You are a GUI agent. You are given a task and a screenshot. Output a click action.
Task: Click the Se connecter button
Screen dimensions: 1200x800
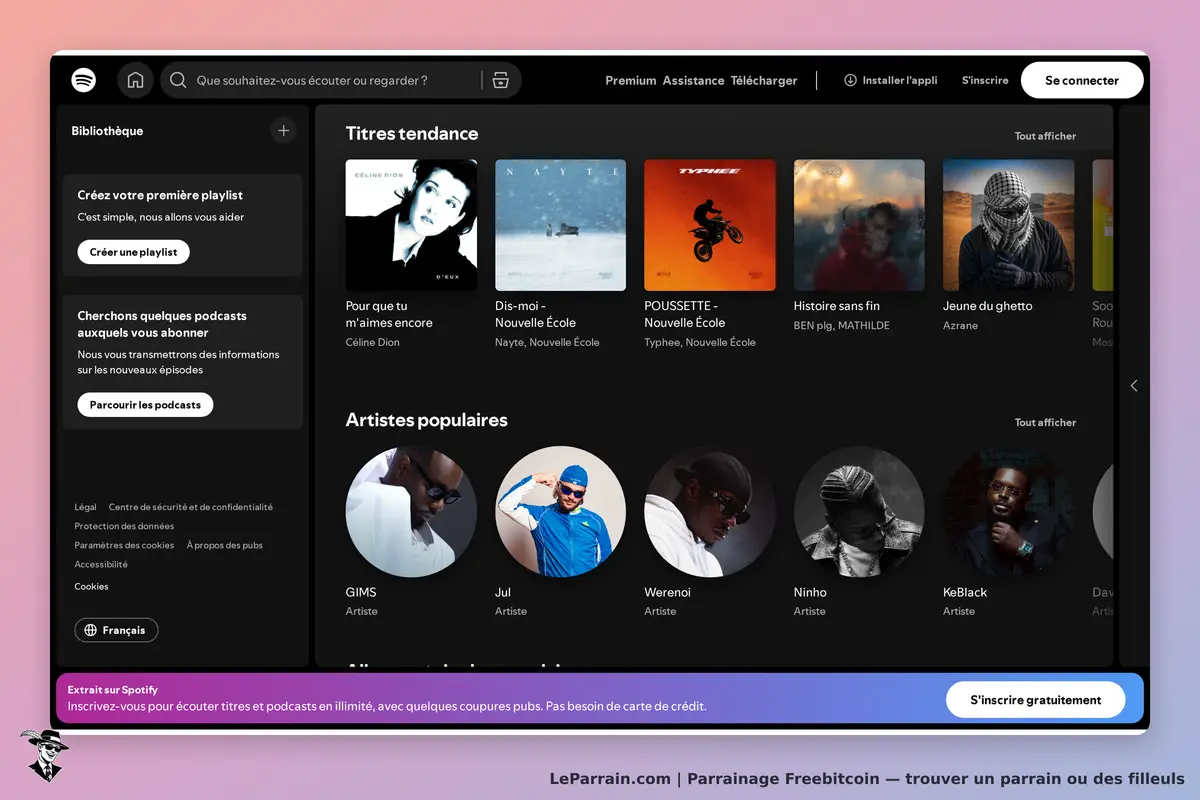click(1082, 80)
